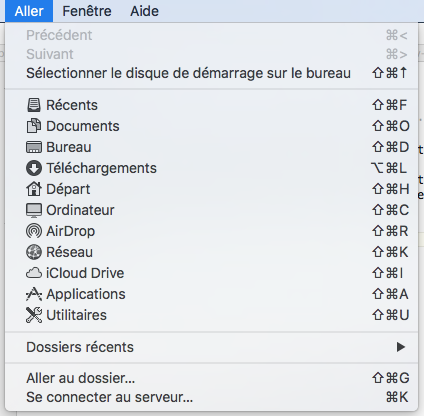Click the Réseau globe icon

tap(34, 252)
